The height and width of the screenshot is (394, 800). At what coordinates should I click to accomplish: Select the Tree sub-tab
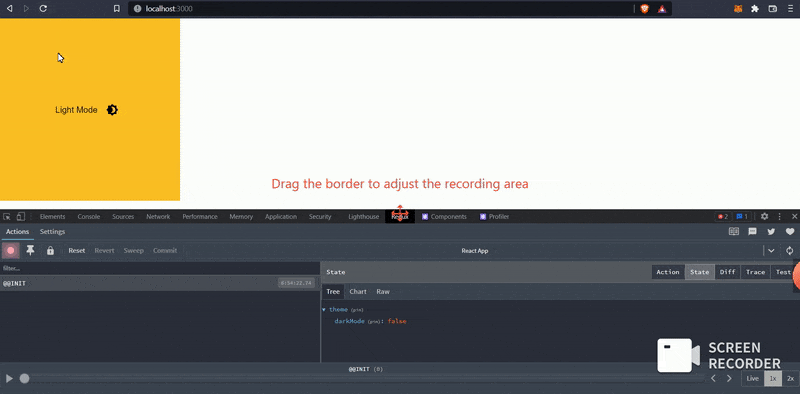(x=333, y=291)
